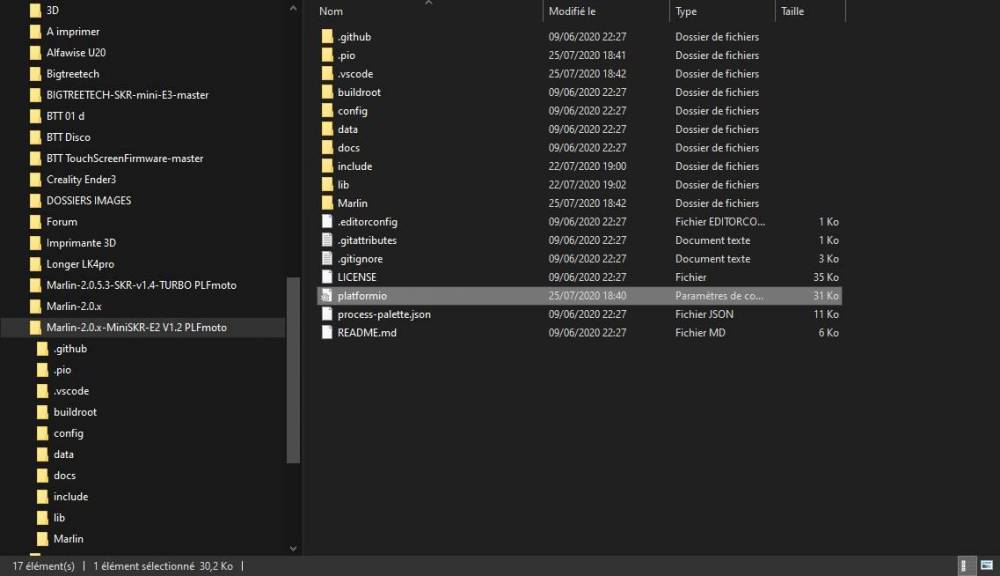
Task: Select the lib folder icon in file list
Action: point(327,184)
